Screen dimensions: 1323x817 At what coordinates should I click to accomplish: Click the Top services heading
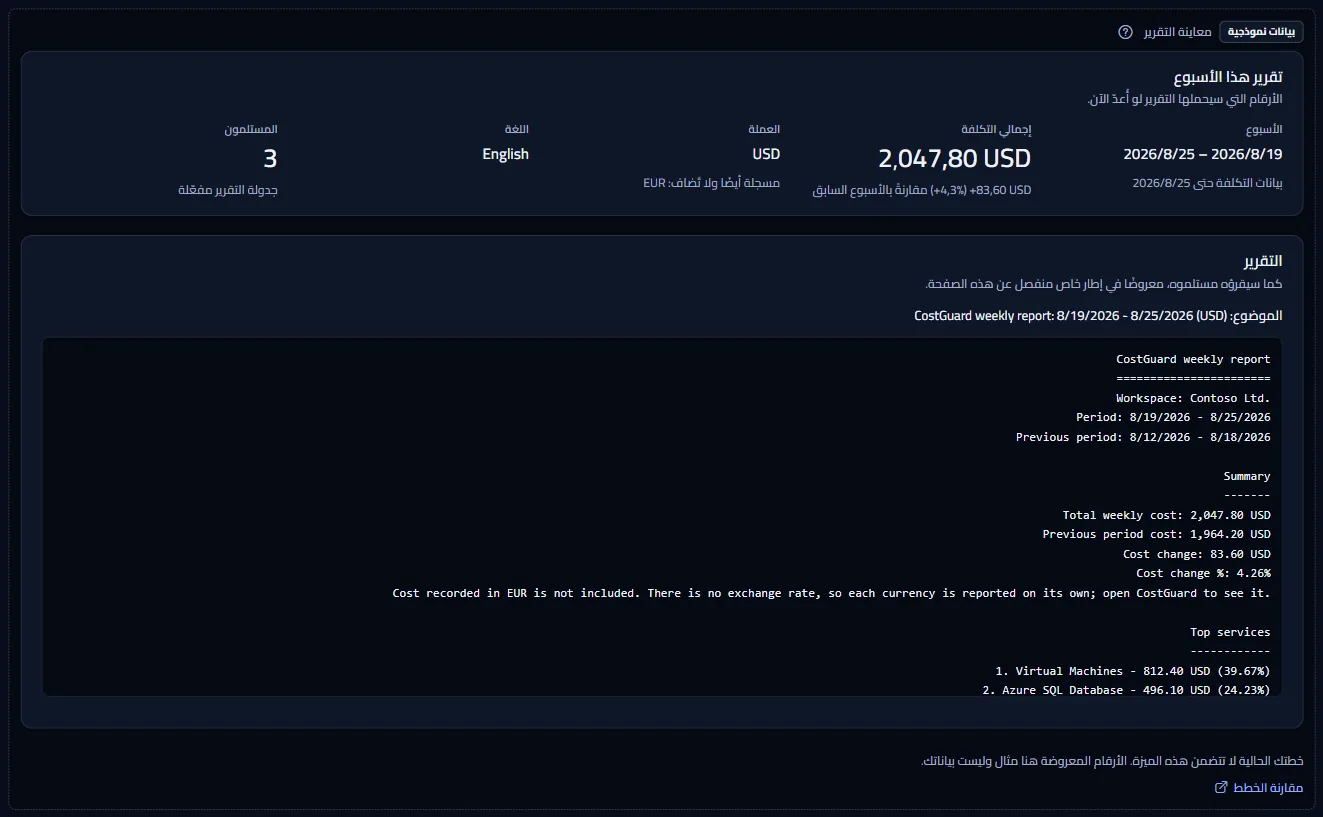tap(1230, 632)
